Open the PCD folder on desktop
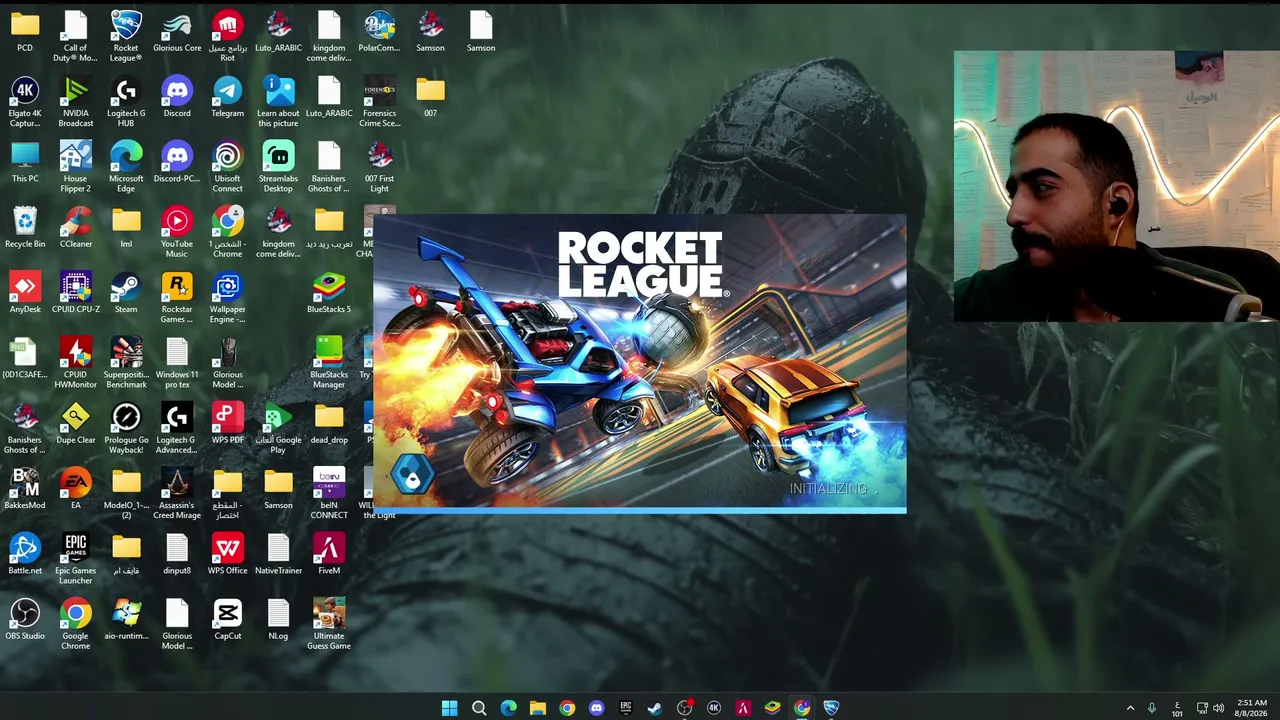Viewport: 1280px width, 720px height. (x=25, y=31)
